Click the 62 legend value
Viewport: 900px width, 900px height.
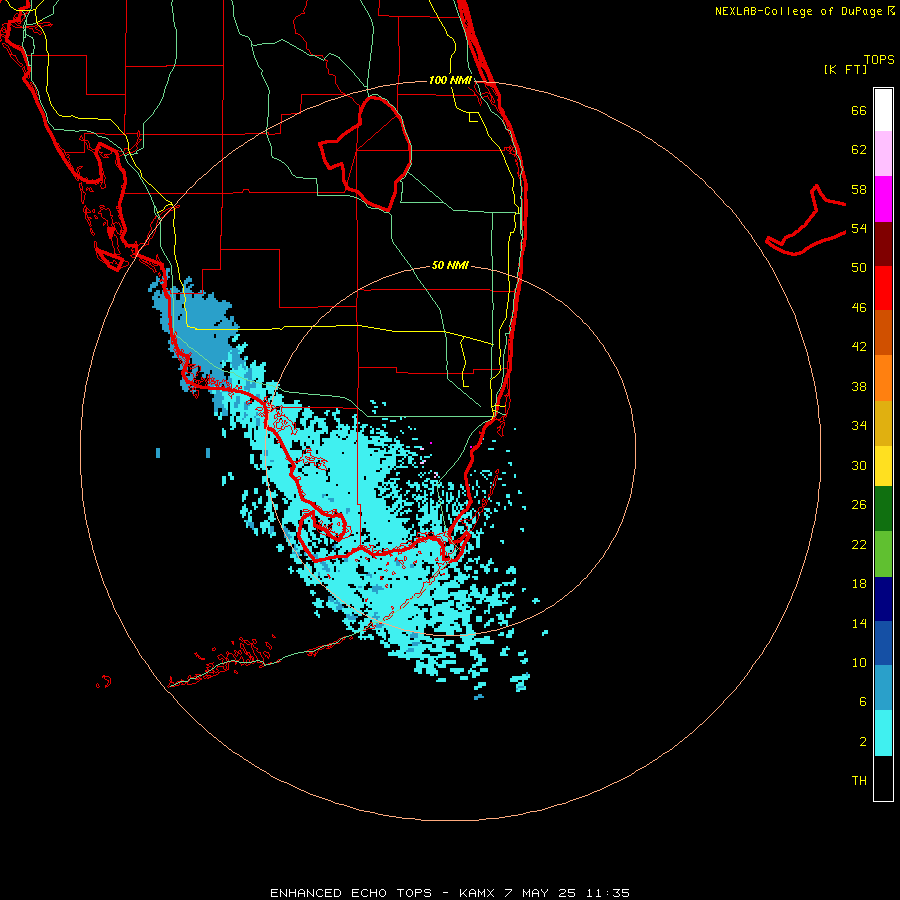[859, 150]
